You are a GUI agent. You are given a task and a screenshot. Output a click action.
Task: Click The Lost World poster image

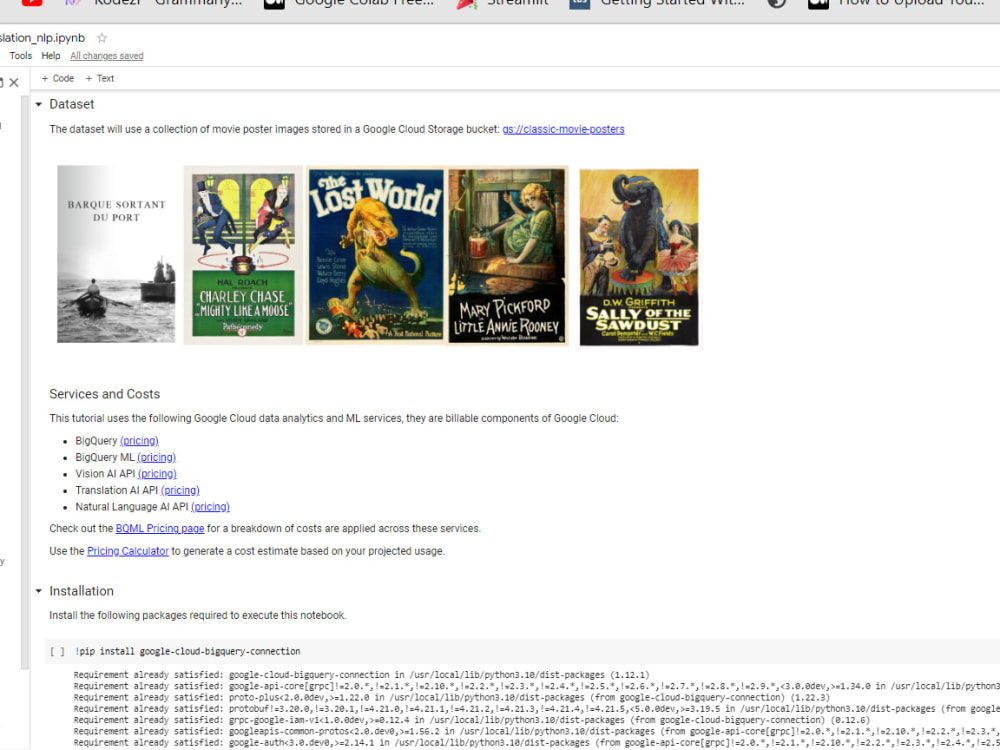[376, 255]
